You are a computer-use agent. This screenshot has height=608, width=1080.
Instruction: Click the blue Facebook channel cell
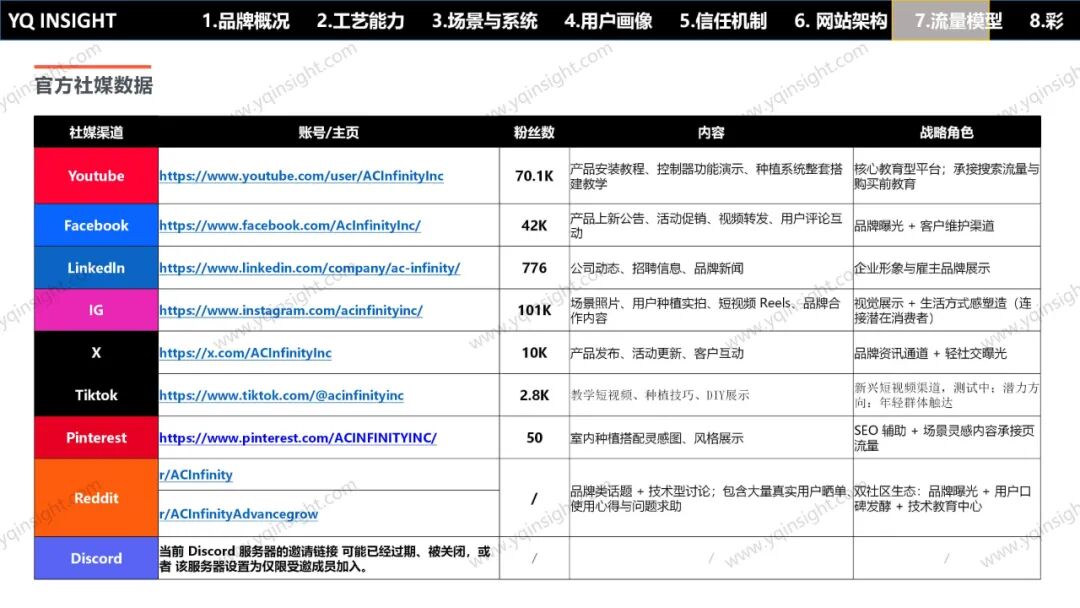tap(96, 226)
